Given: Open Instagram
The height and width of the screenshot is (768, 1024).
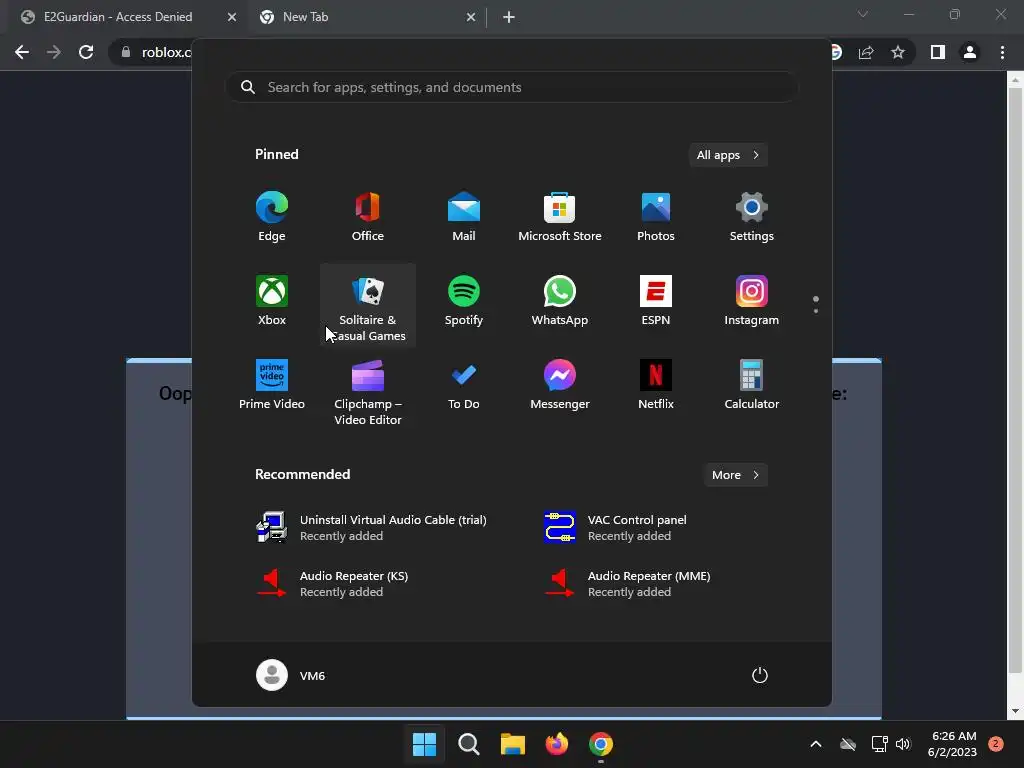Looking at the screenshot, I should pyautogui.click(x=752, y=300).
